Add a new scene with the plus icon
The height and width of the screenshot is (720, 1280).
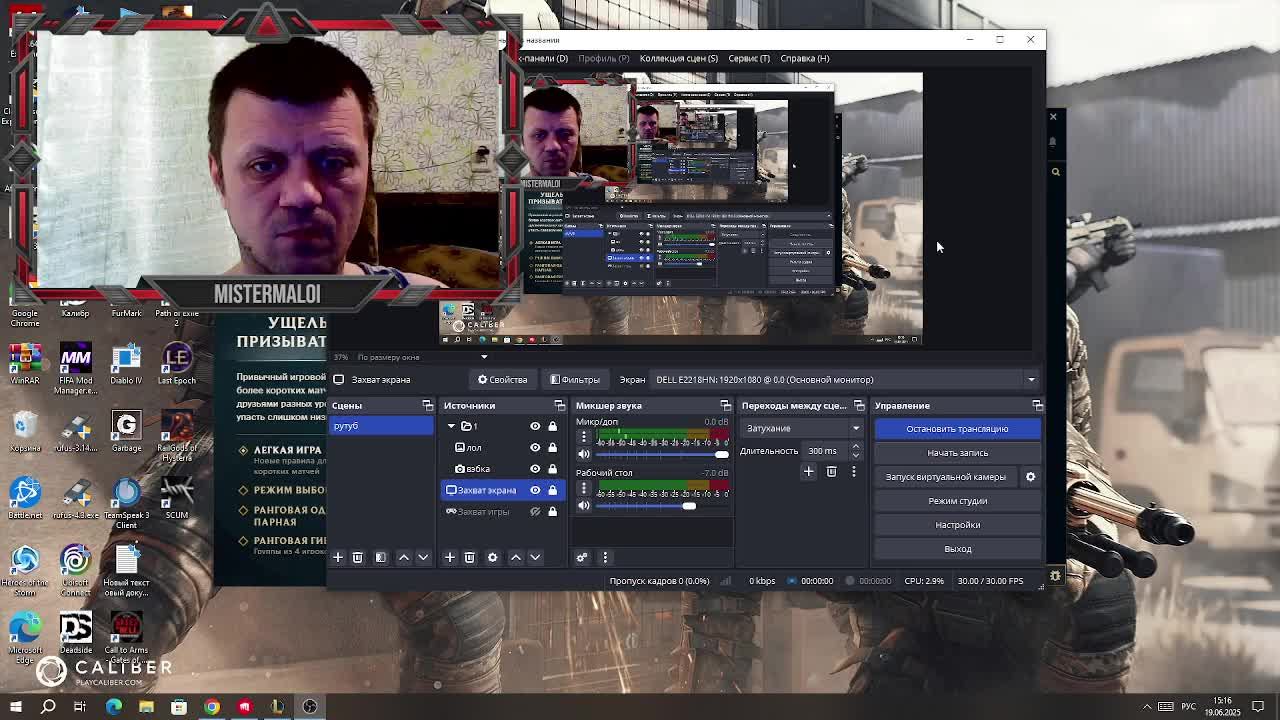click(x=338, y=557)
